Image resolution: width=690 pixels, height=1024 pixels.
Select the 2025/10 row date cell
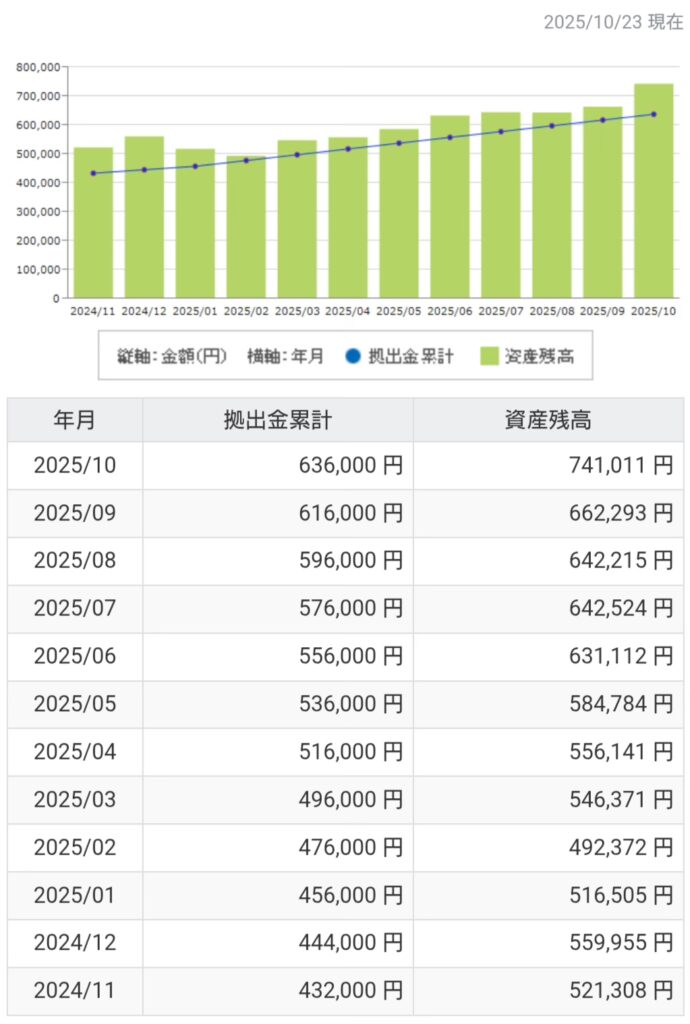point(75,466)
